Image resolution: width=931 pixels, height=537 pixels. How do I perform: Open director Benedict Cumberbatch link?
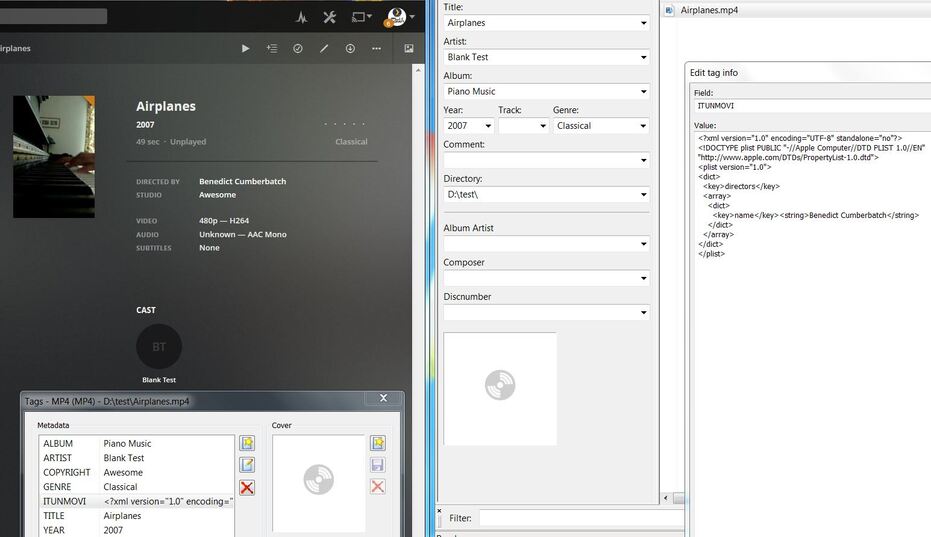click(242, 181)
